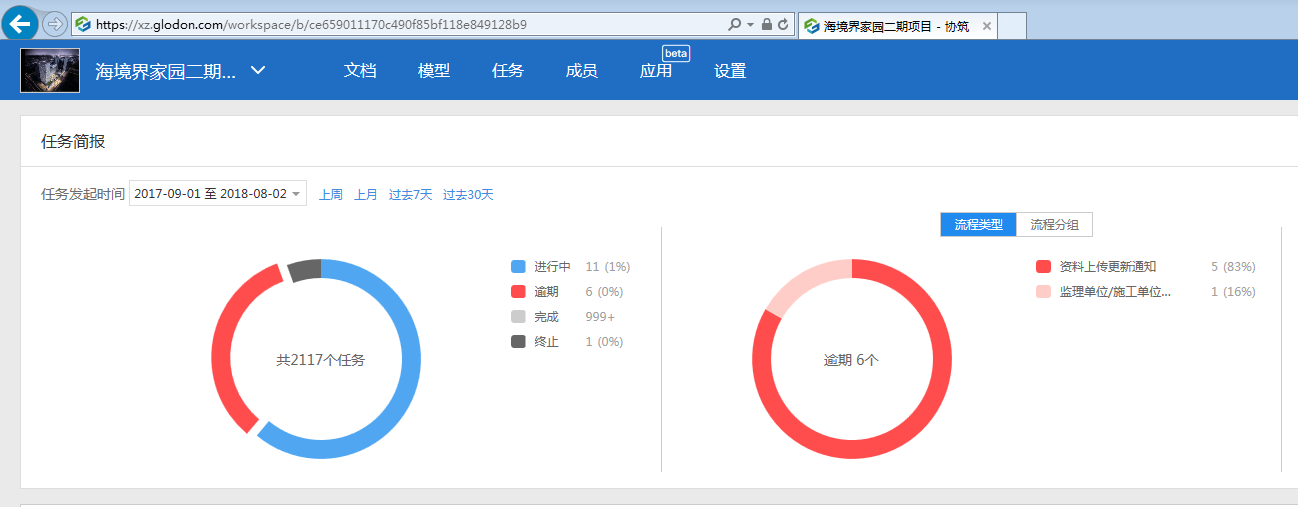The image size is (1298, 507).
Task: Open the address bar search options arrow
Action: 750,24
